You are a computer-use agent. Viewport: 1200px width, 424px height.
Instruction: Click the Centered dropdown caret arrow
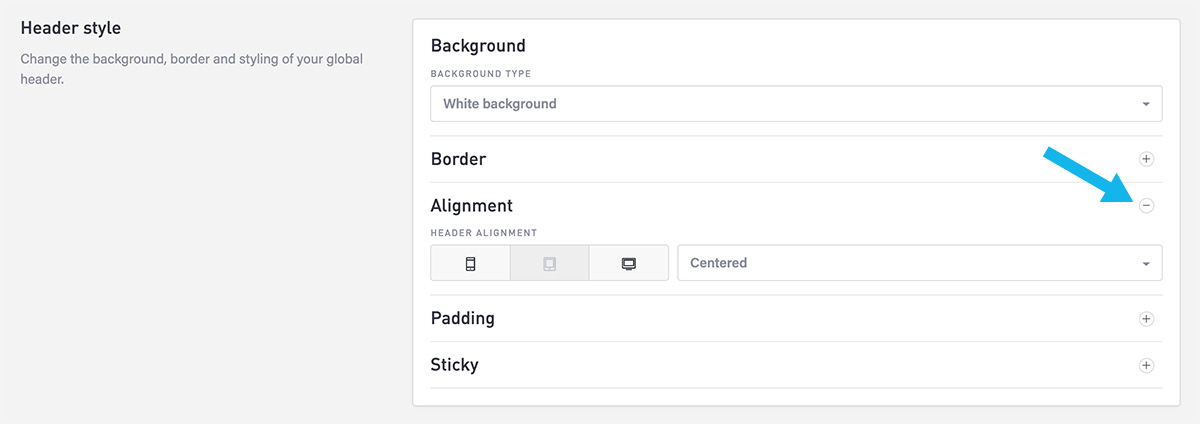[1146, 263]
